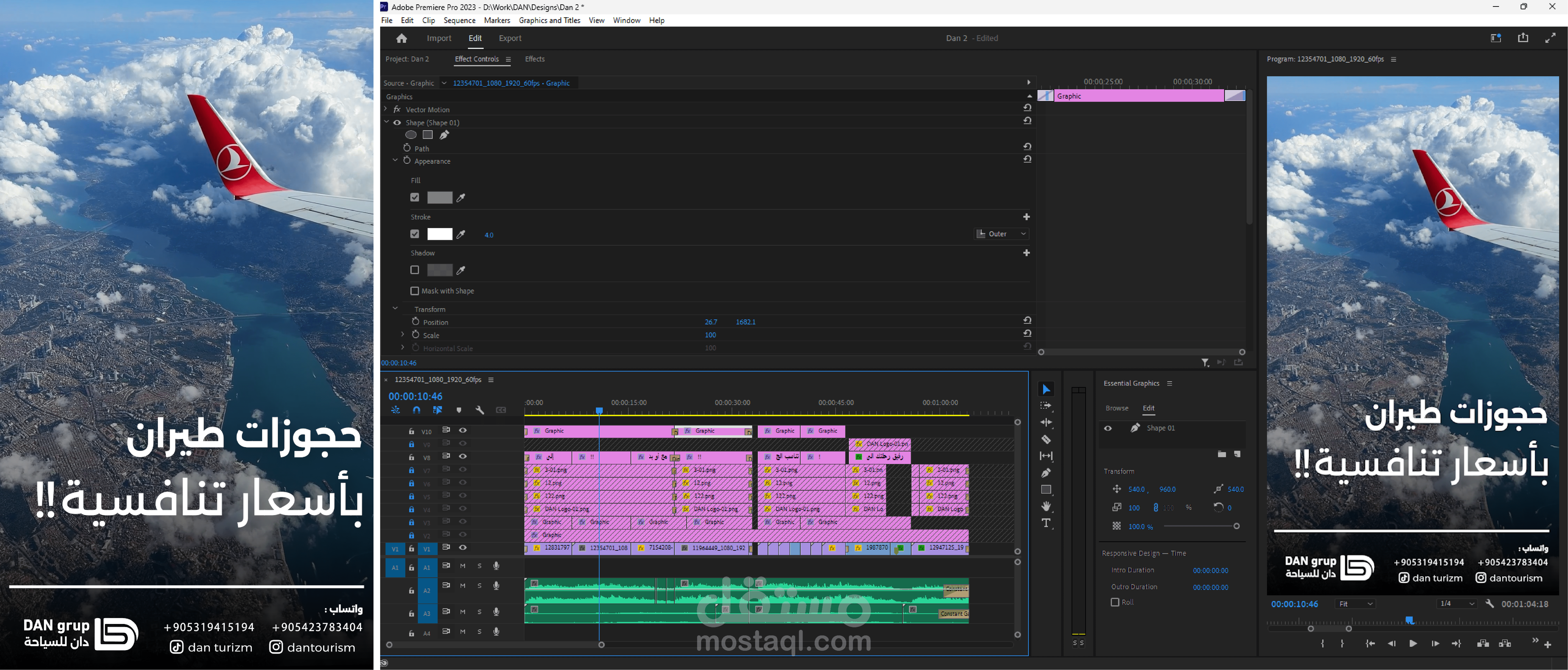Create a new group folder in Essential Graphics
This screenshot has height=670, width=1568.
coord(1222,454)
